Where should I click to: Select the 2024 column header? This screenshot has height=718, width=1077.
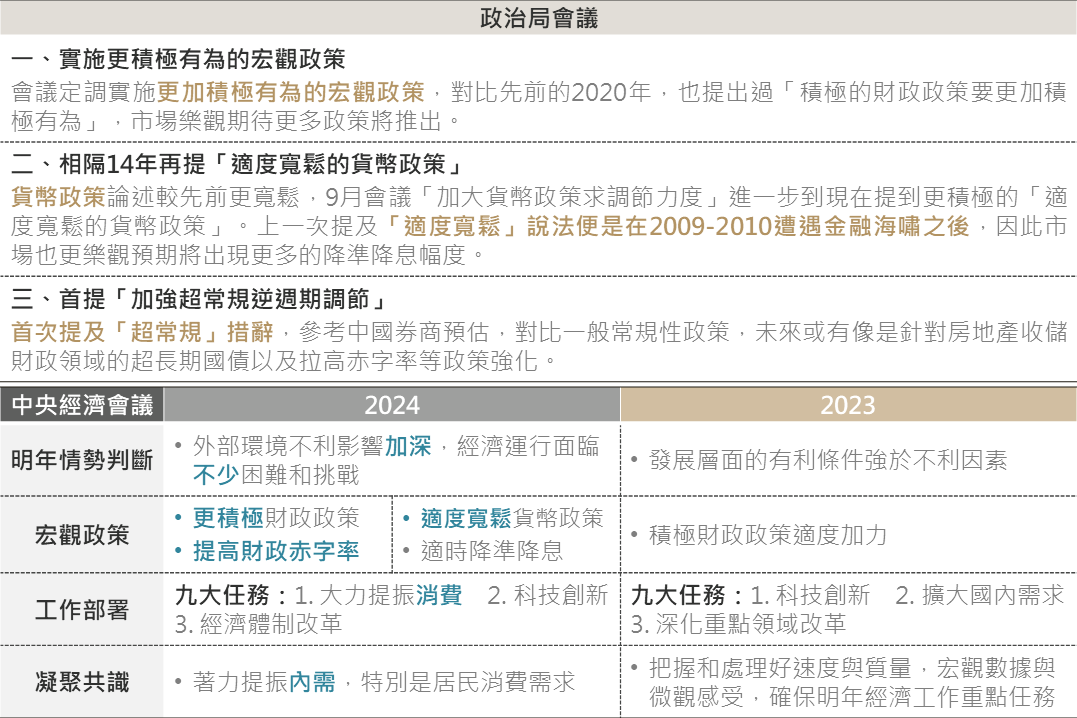tap(392, 405)
